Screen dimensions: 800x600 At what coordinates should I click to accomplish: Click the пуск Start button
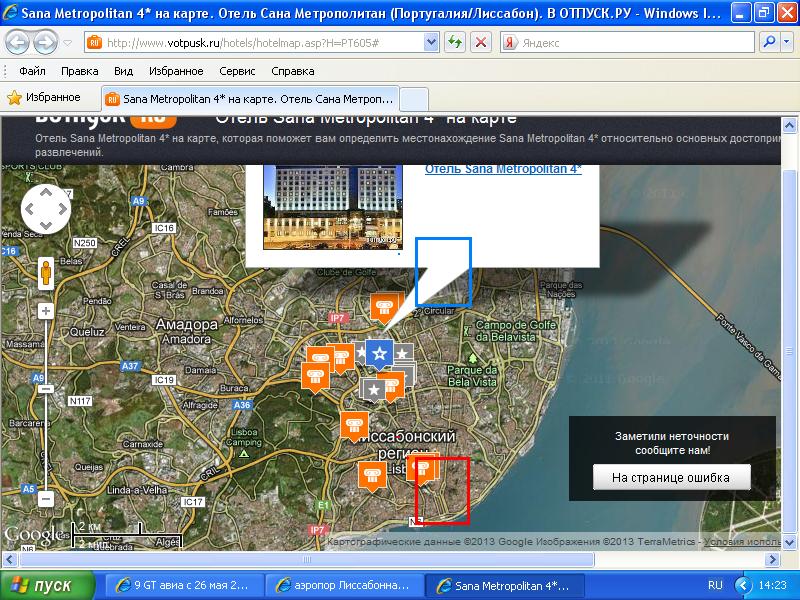pos(48,586)
